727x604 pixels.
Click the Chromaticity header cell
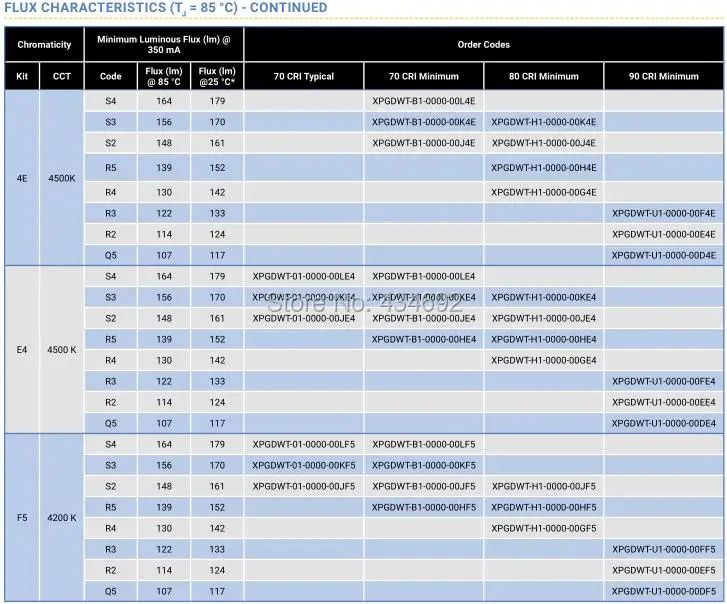coord(44,45)
